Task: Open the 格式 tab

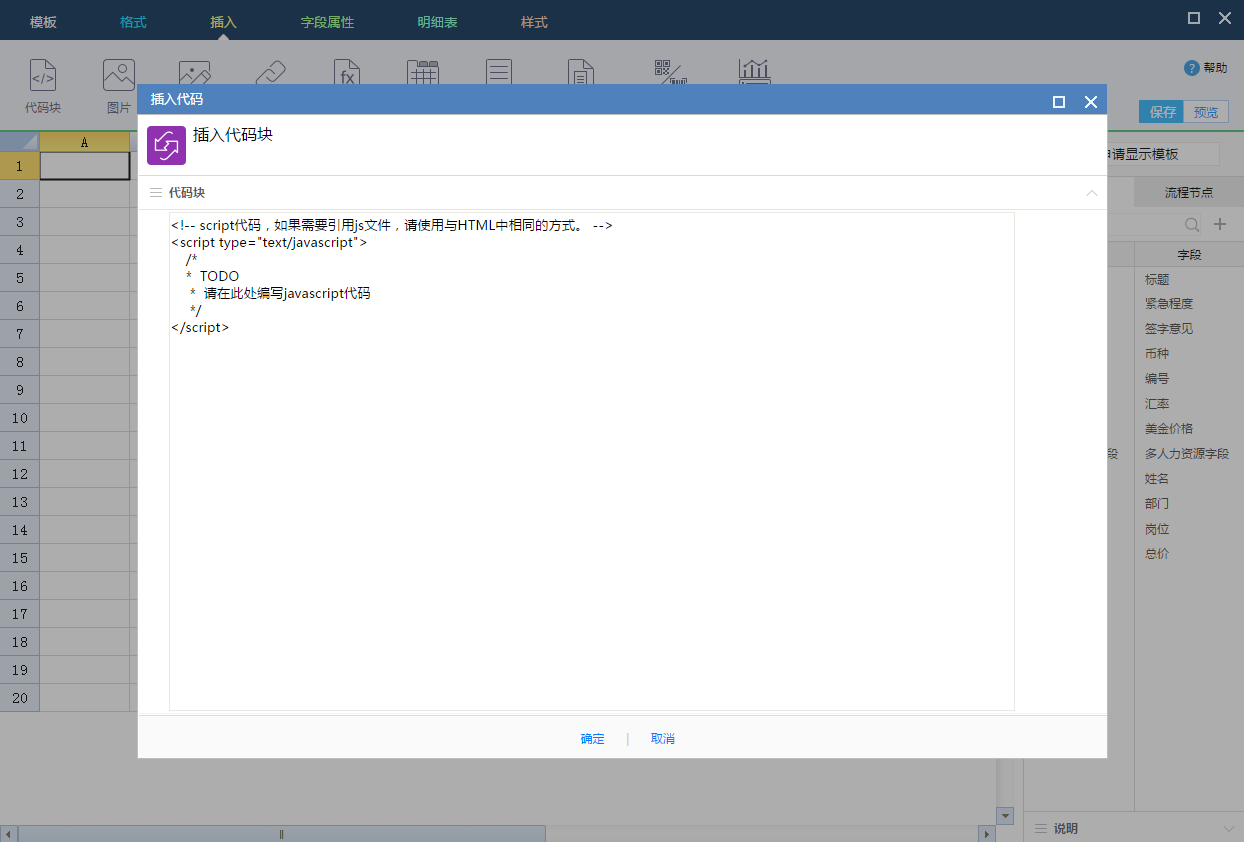Action: tap(133, 22)
